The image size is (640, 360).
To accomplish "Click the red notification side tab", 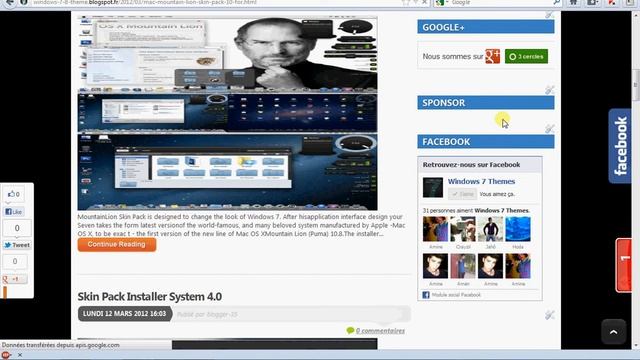I will [624, 265].
